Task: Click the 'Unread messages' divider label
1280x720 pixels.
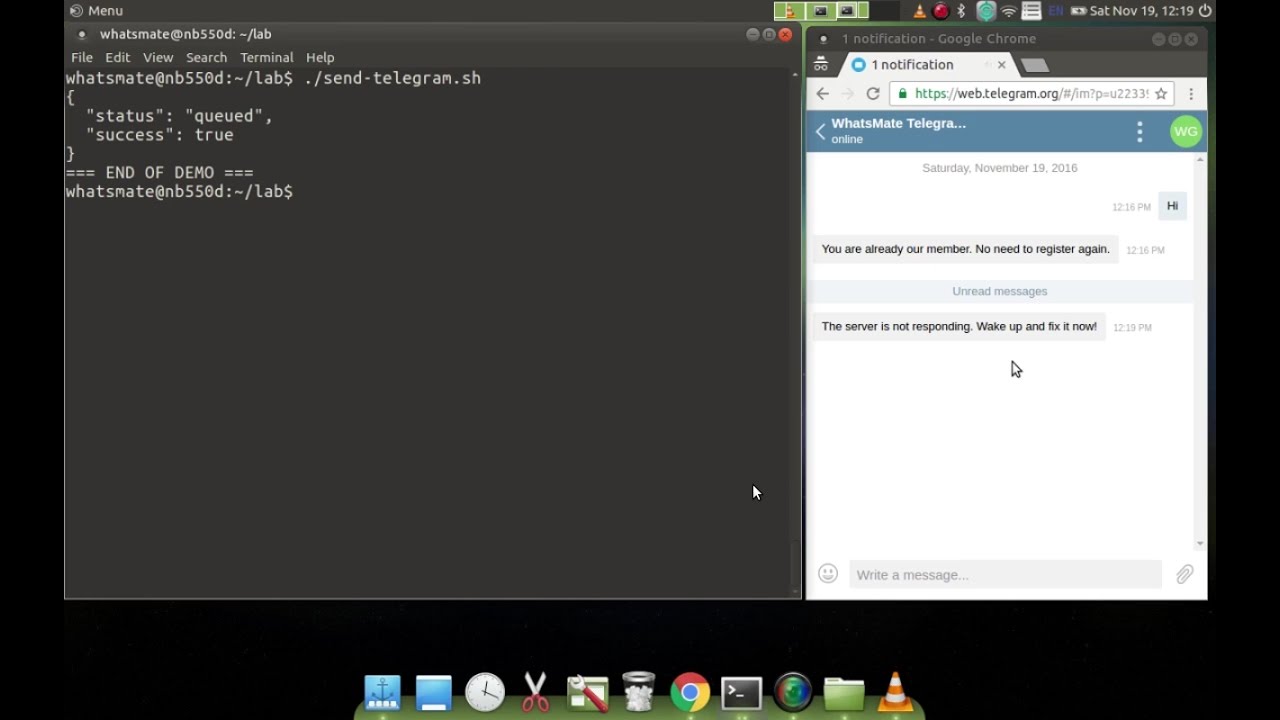Action: (1000, 291)
